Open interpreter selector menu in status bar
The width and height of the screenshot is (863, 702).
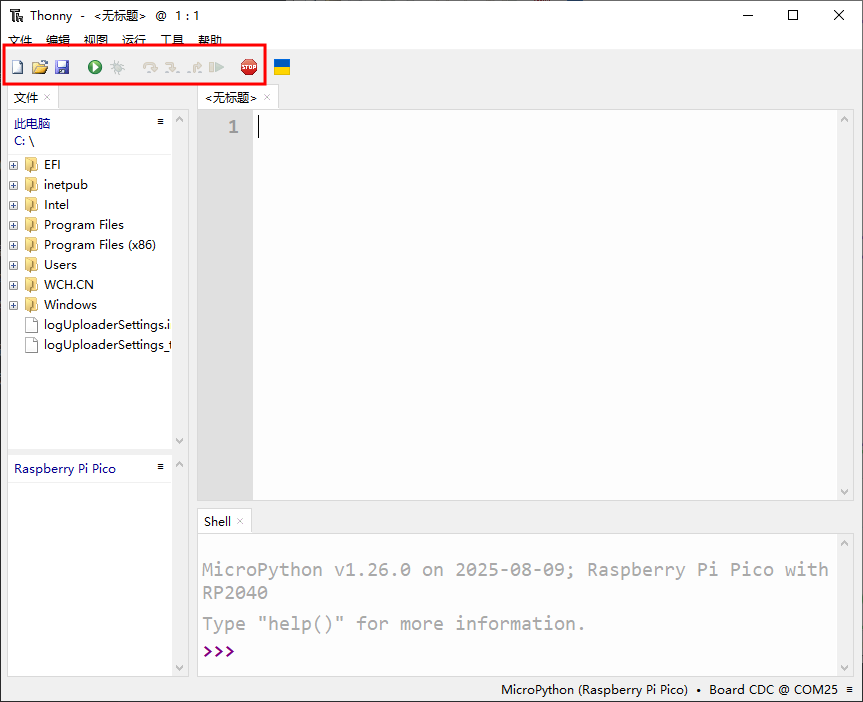click(850, 689)
